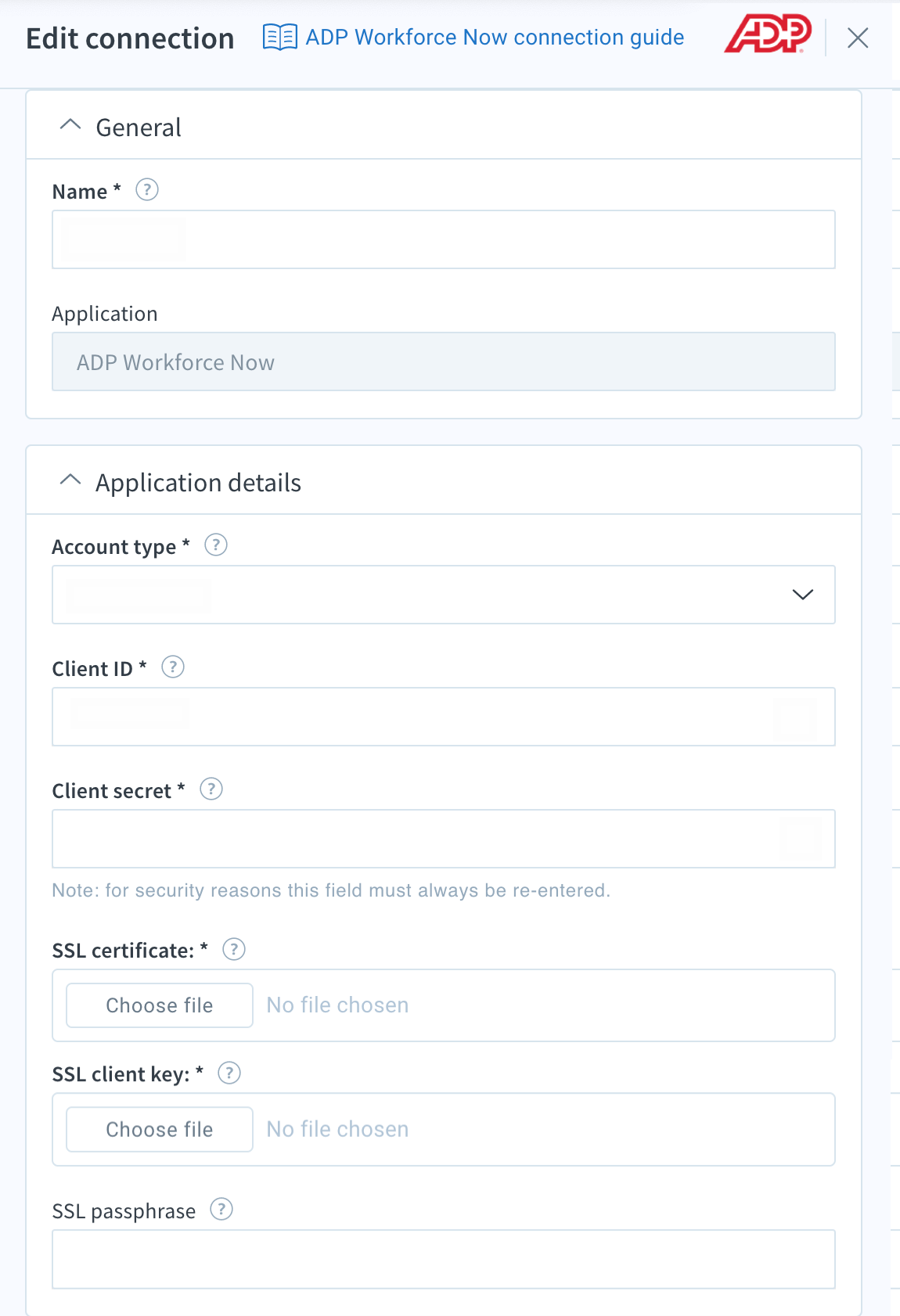Viewport: 900px width, 1316px height.
Task: Click the General section heading
Action: pyautogui.click(x=139, y=128)
